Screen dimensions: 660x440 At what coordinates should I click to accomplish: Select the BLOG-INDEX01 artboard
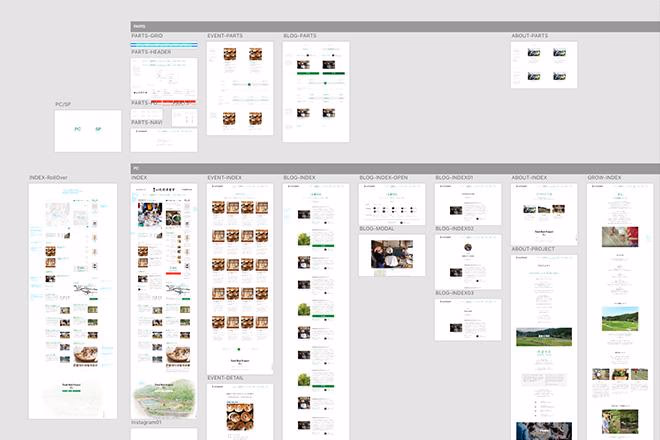click(x=467, y=204)
